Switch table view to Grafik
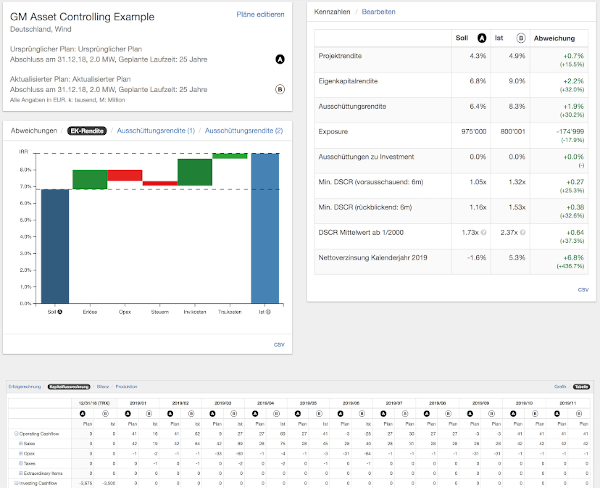 coord(560,384)
